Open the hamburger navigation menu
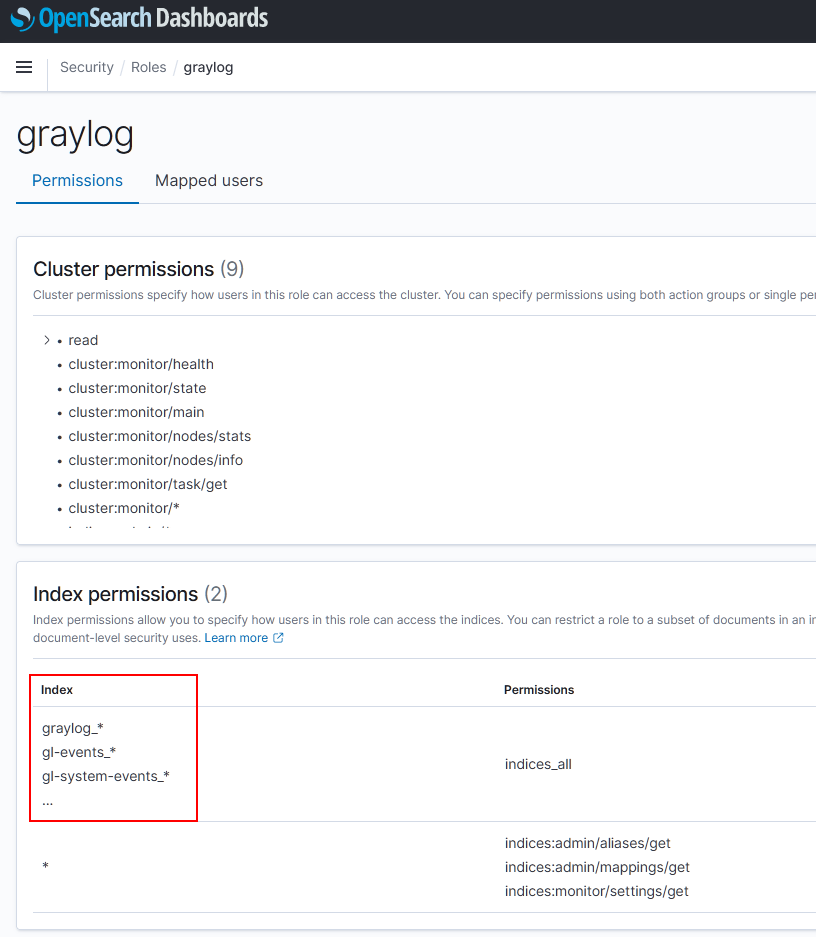Image resolution: width=816 pixels, height=937 pixels. [x=24, y=67]
